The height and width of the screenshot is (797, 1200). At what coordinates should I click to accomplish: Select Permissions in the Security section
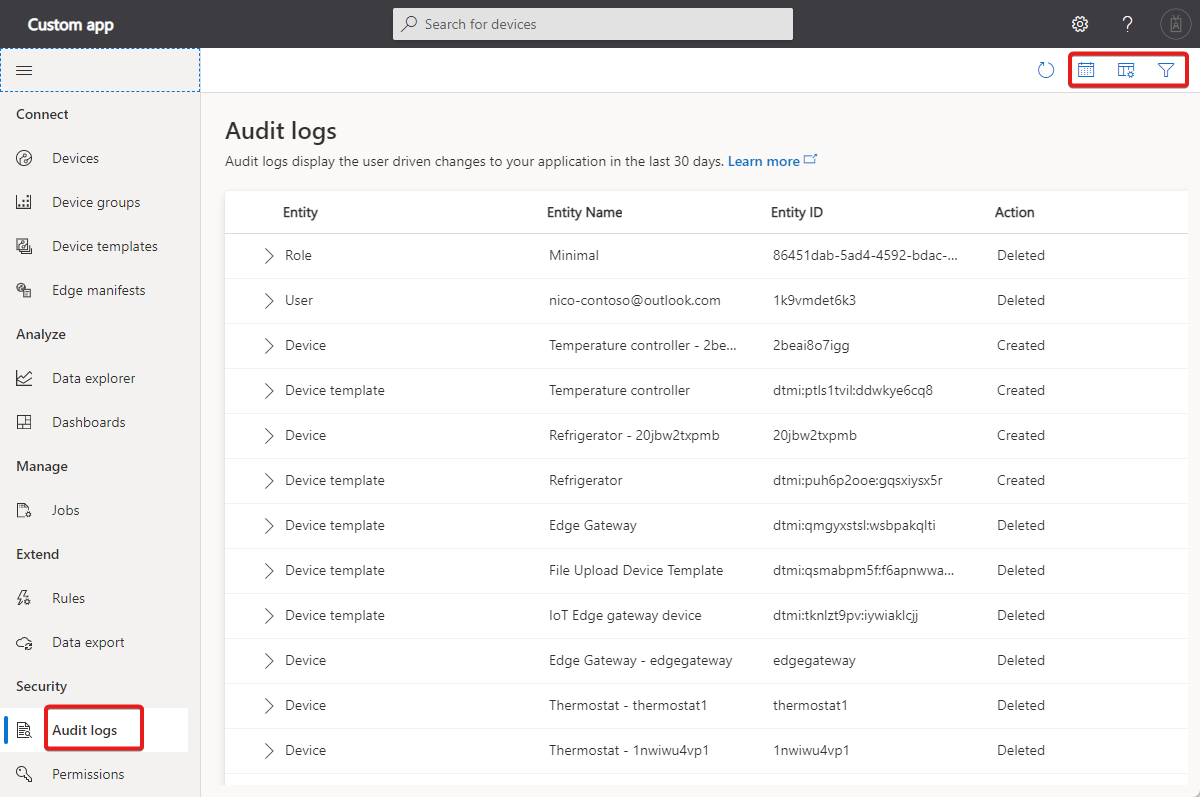88,773
